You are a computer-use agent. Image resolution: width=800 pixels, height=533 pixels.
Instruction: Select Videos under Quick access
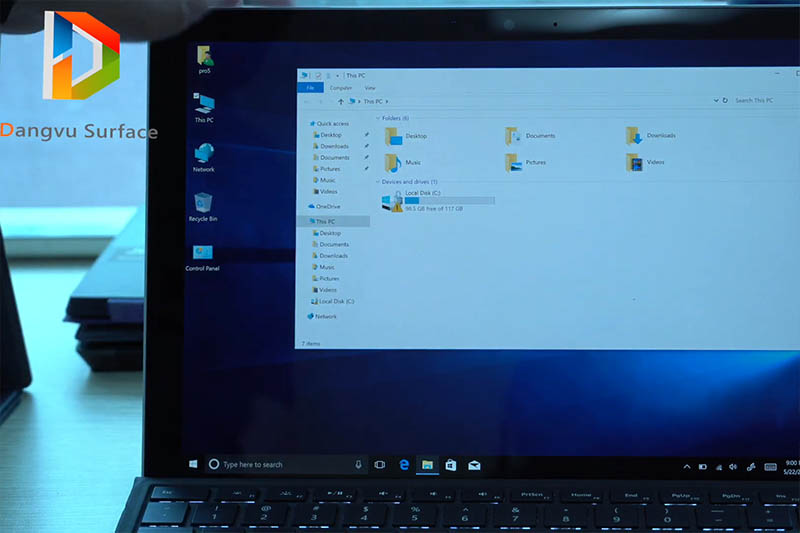coord(325,192)
